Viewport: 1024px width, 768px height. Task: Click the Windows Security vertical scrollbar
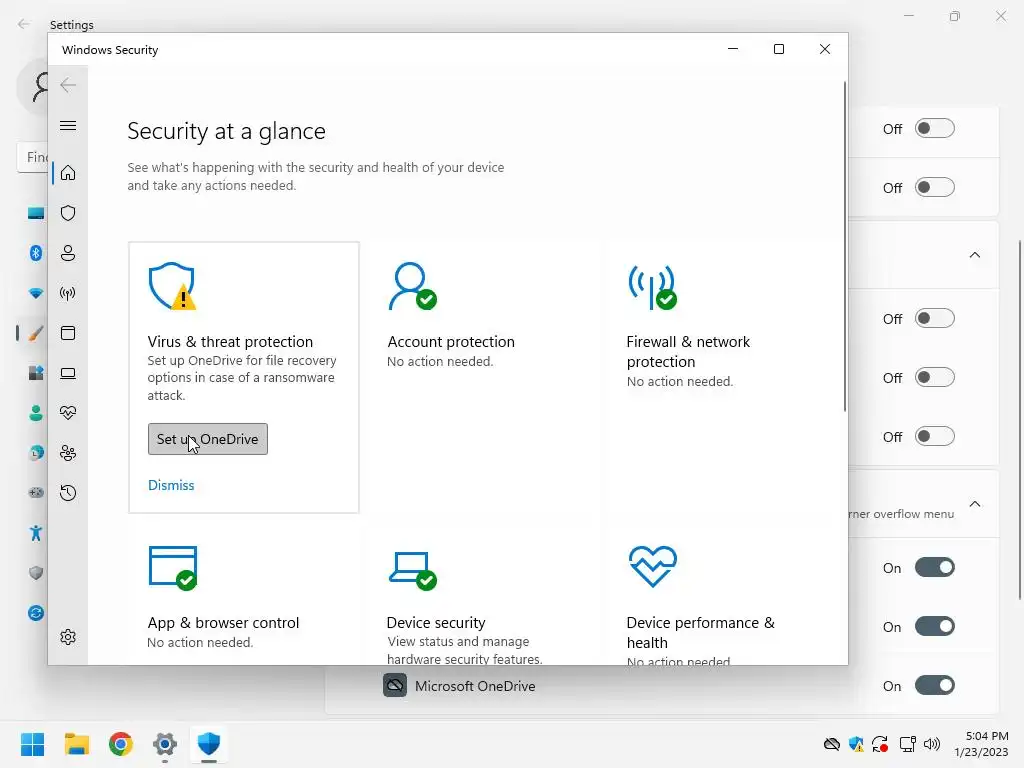(844, 246)
